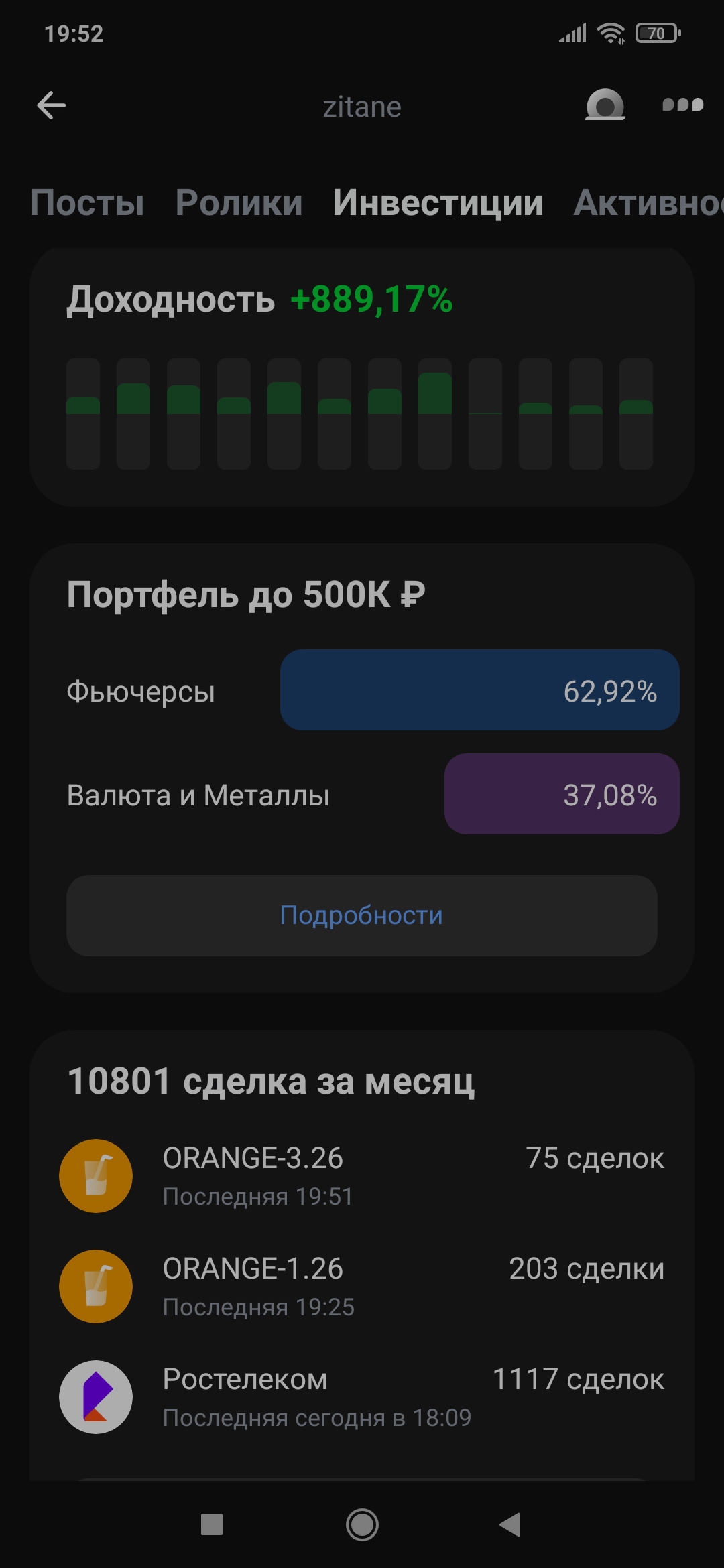The height and width of the screenshot is (1568, 724).
Task: Tap the tallest green yield bar
Action: [434, 413]
